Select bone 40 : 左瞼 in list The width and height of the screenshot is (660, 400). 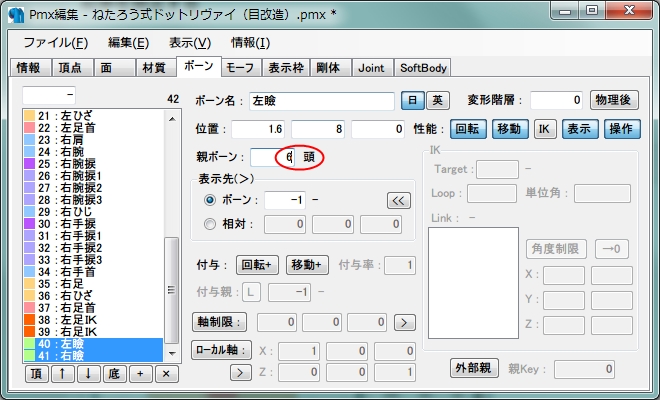93,344
